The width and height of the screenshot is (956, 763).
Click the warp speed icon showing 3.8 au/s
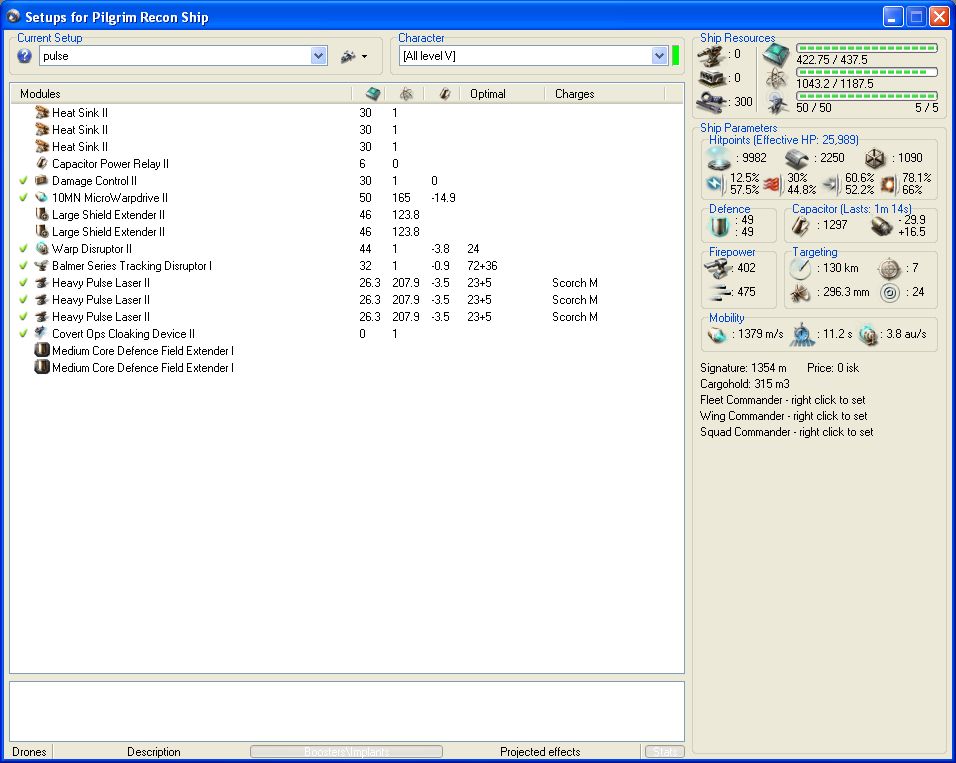[x=868, y=335]
